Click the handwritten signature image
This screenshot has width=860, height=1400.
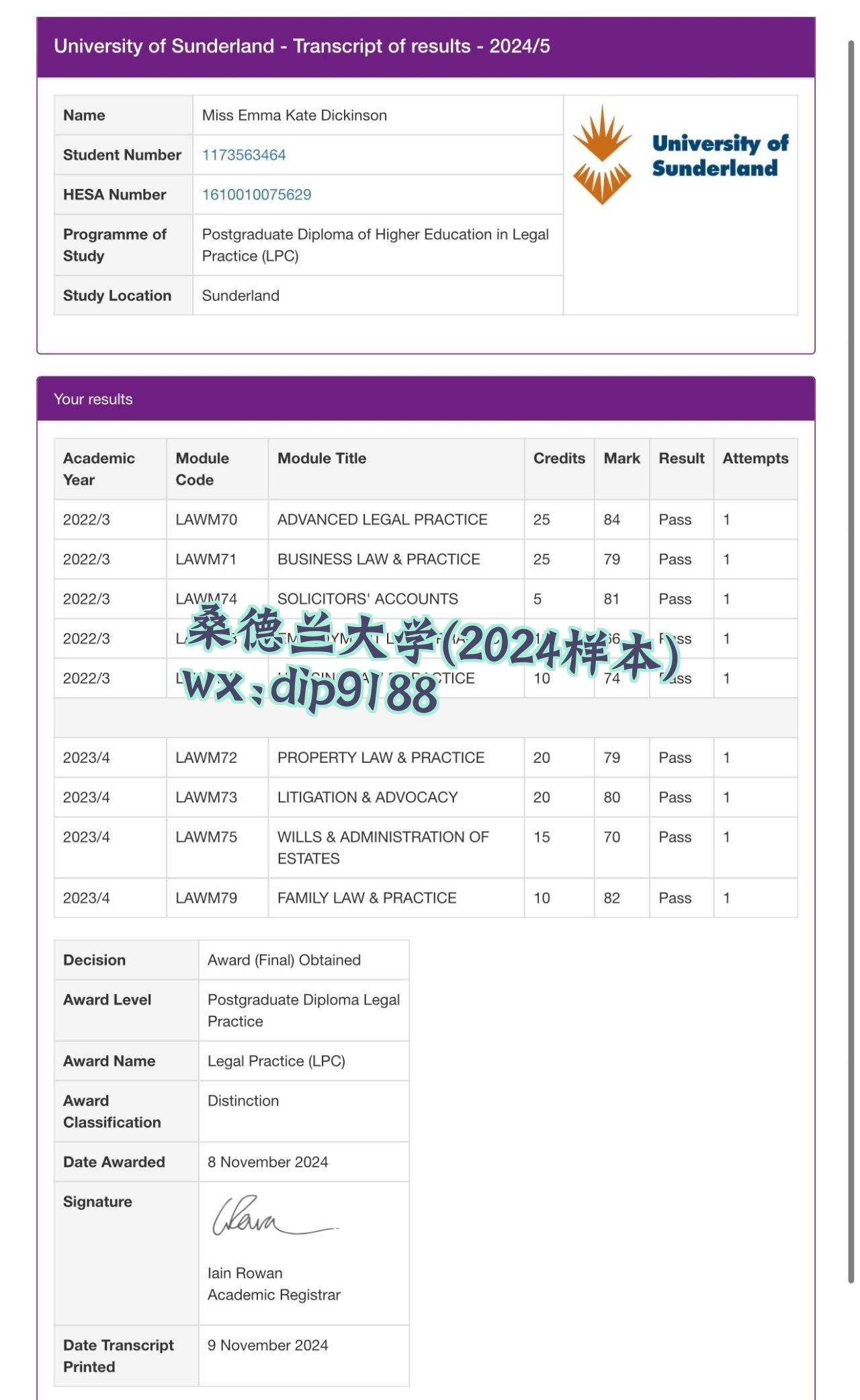(x=275, y=1215)
